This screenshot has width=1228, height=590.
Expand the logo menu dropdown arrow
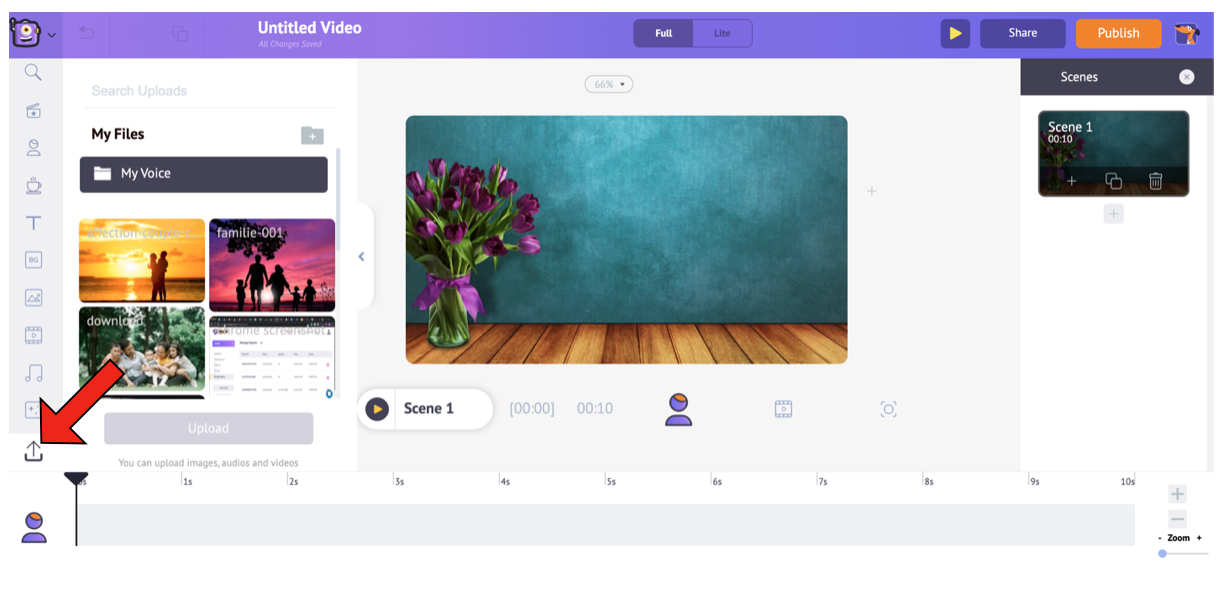coord(52,35)
